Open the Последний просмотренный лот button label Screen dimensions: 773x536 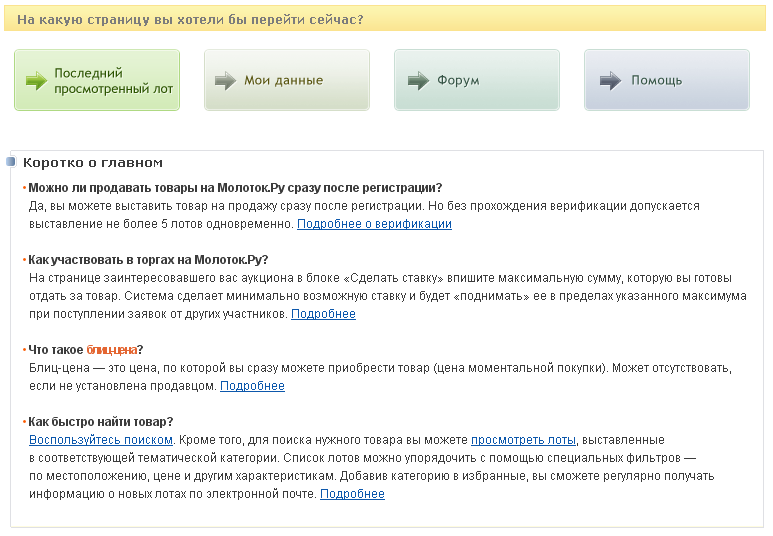(113, 81)
